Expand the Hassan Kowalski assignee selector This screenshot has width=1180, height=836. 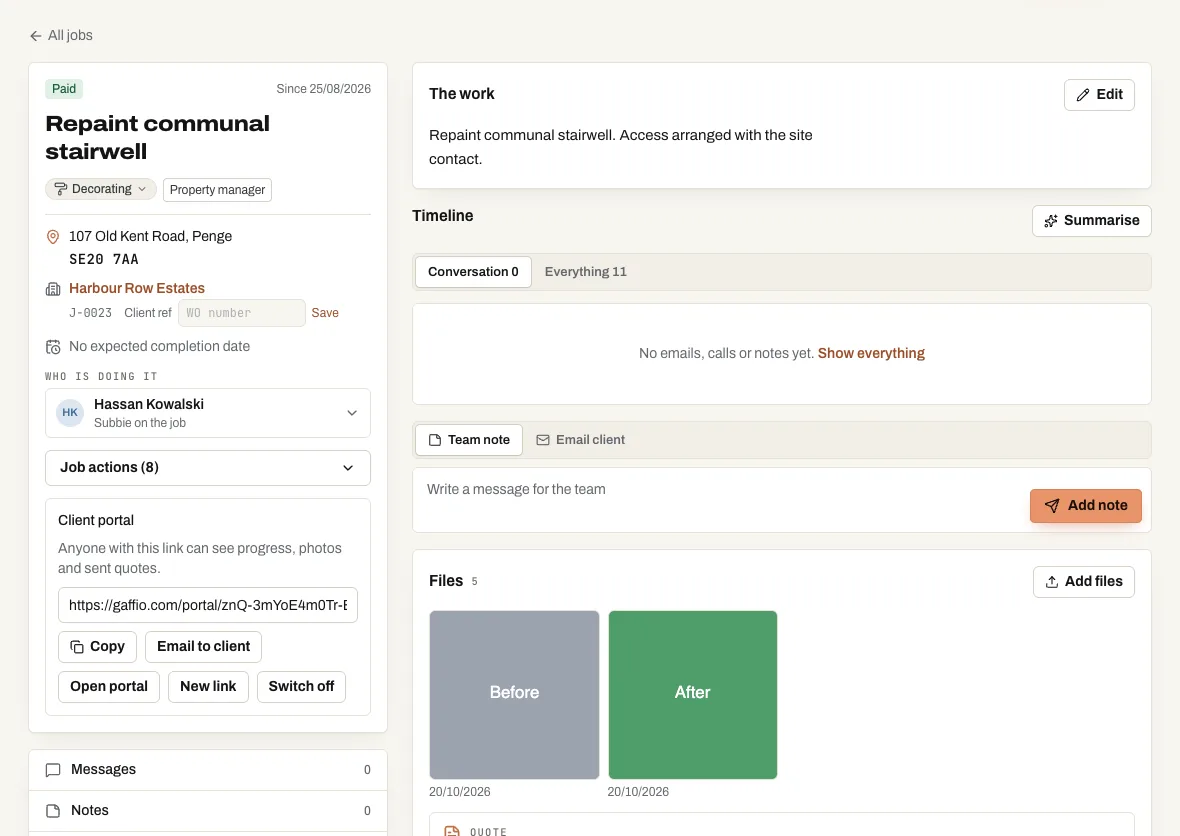(x=208, y=413)
